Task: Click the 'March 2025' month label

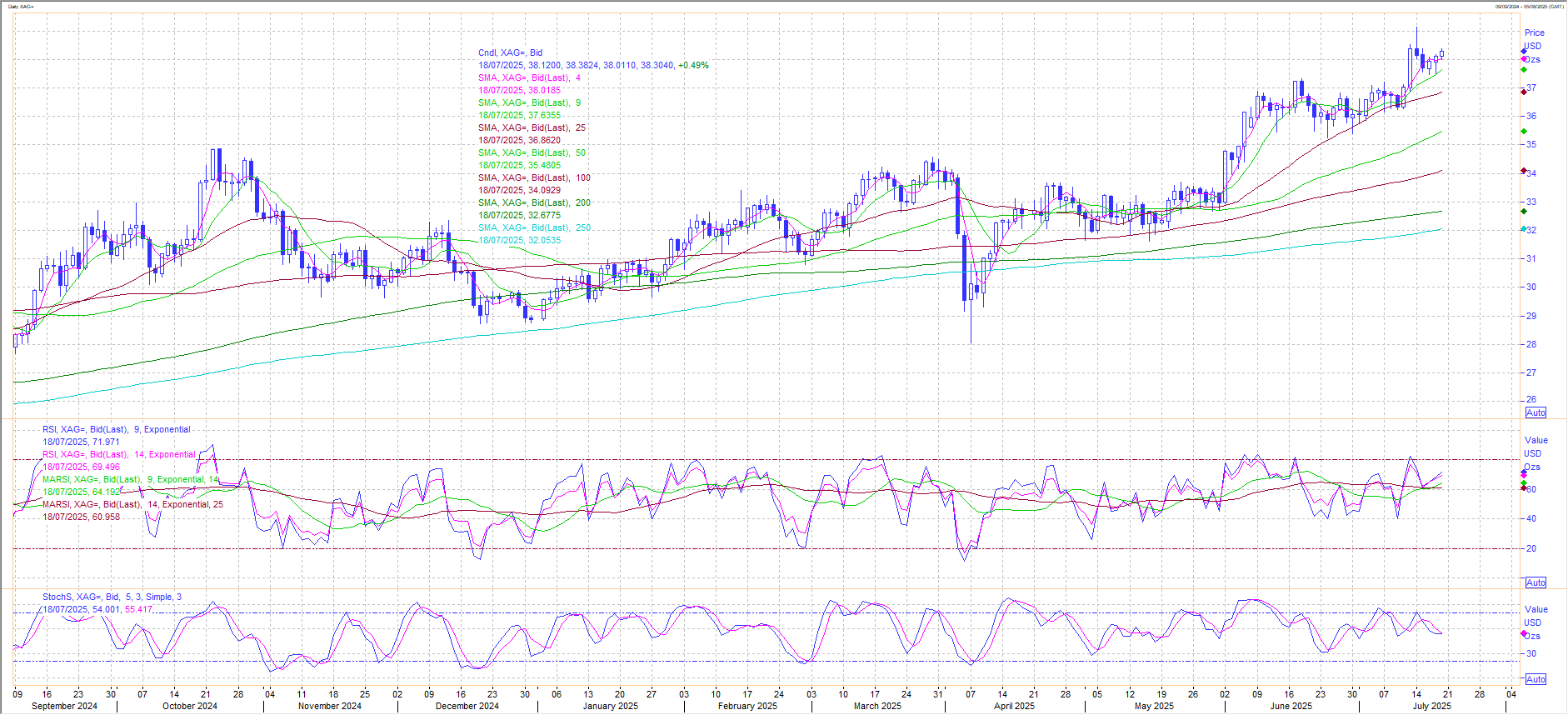Action: click(x=877, y=706)
